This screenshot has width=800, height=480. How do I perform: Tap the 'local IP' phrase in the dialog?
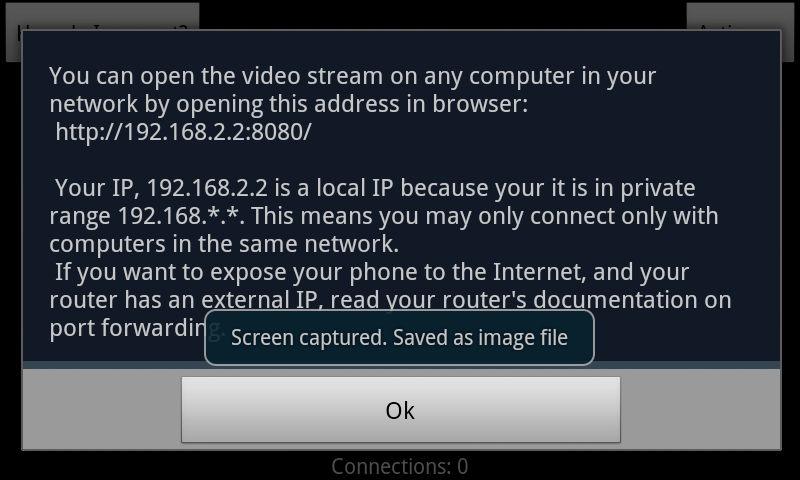[x=355, y=188]
